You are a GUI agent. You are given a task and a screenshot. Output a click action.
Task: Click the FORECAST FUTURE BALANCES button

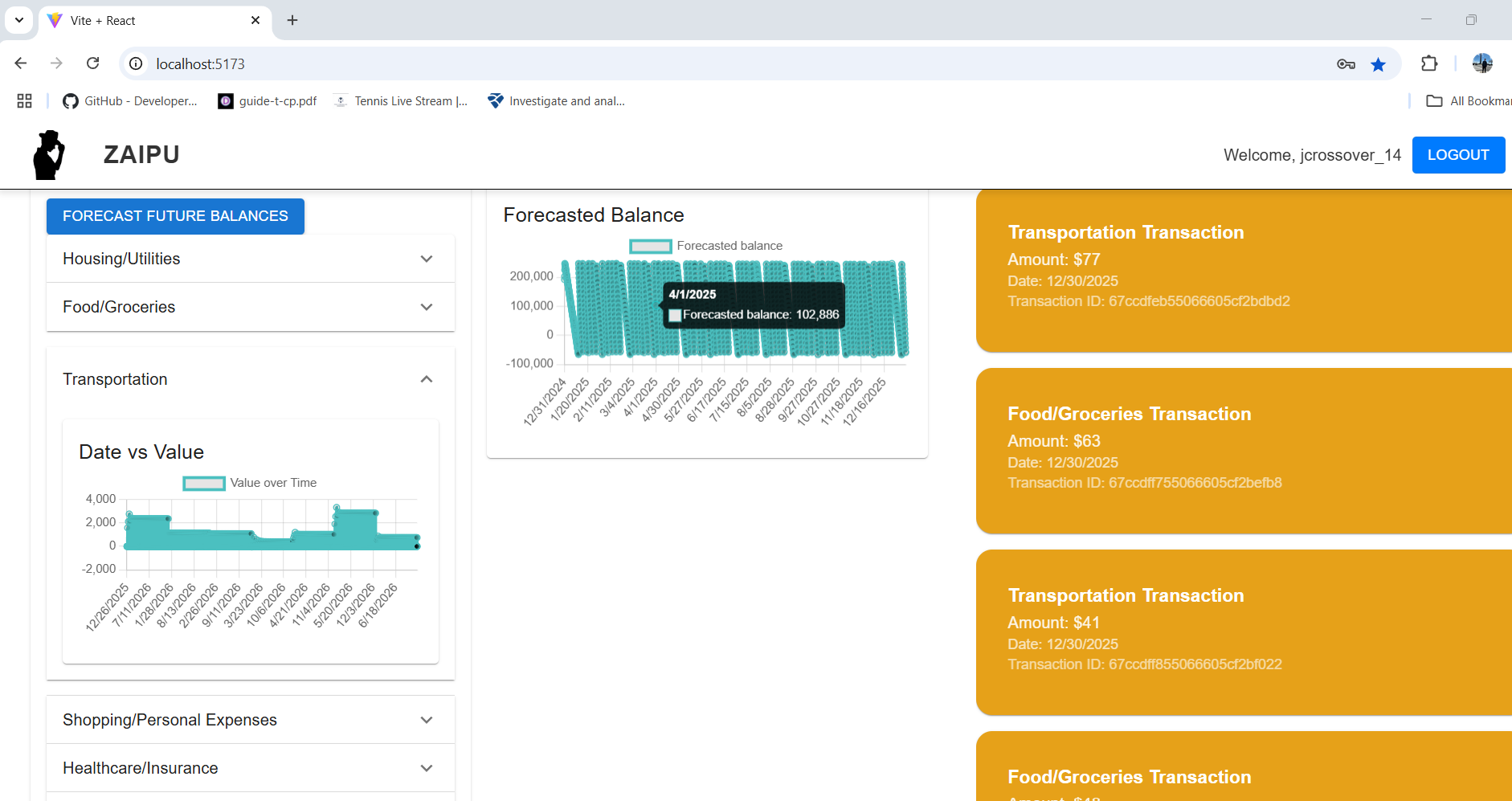point(175,216)
